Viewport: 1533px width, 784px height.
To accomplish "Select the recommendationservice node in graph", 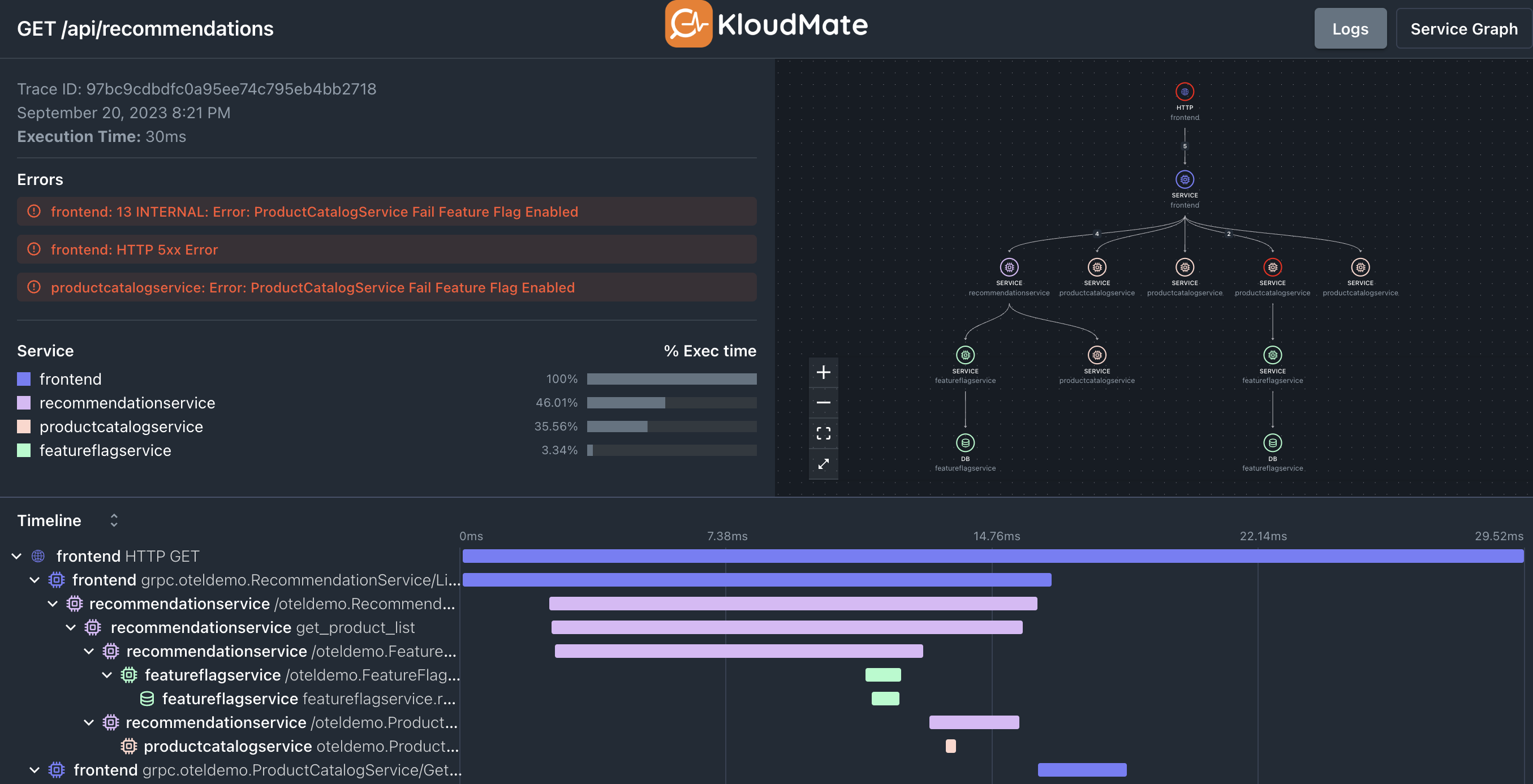I will pyautogui.click(x=1009, y=268).
